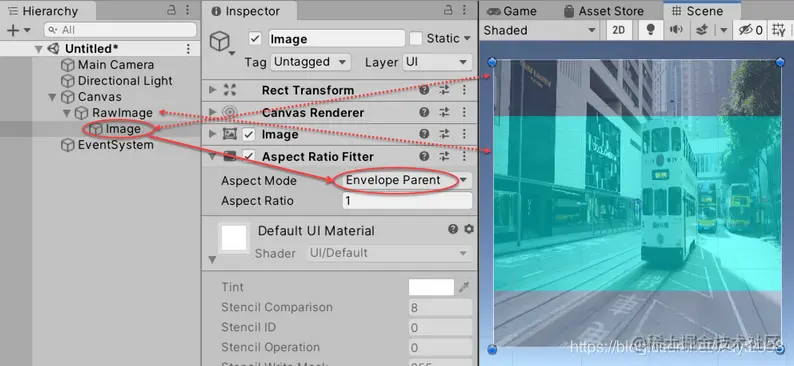Open Aspect Ratio Fitter context menu
The image size is (794, 366).
464,156
